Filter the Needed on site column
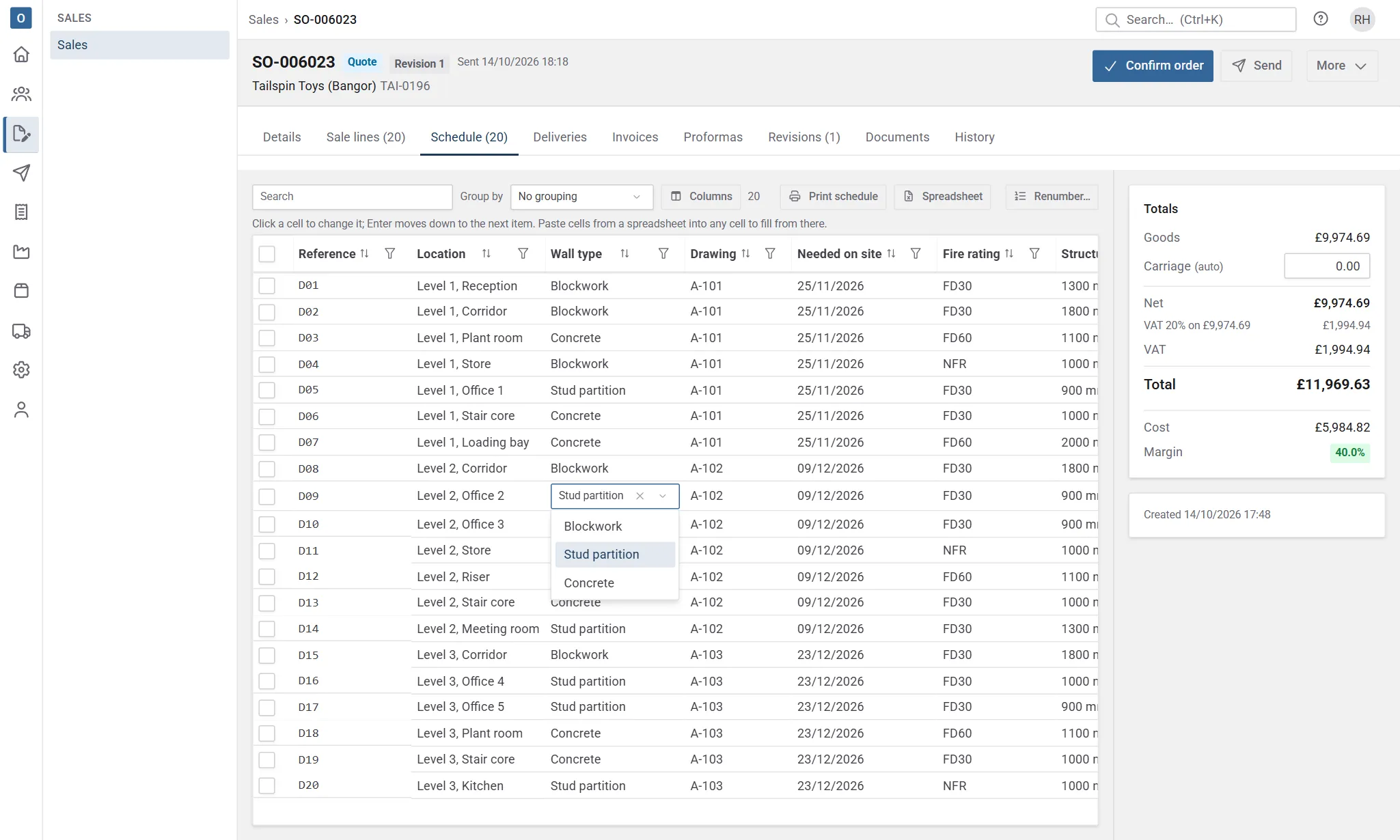Image resolution: width=1400 pixels, height=840 pixels. (916, 253)
